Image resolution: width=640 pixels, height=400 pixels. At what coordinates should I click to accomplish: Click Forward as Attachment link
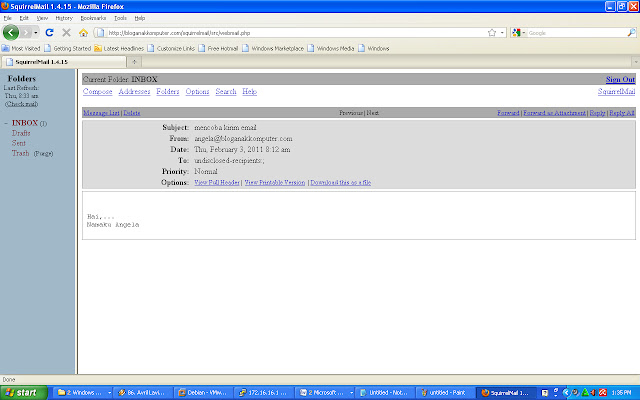tap(554, 113)
